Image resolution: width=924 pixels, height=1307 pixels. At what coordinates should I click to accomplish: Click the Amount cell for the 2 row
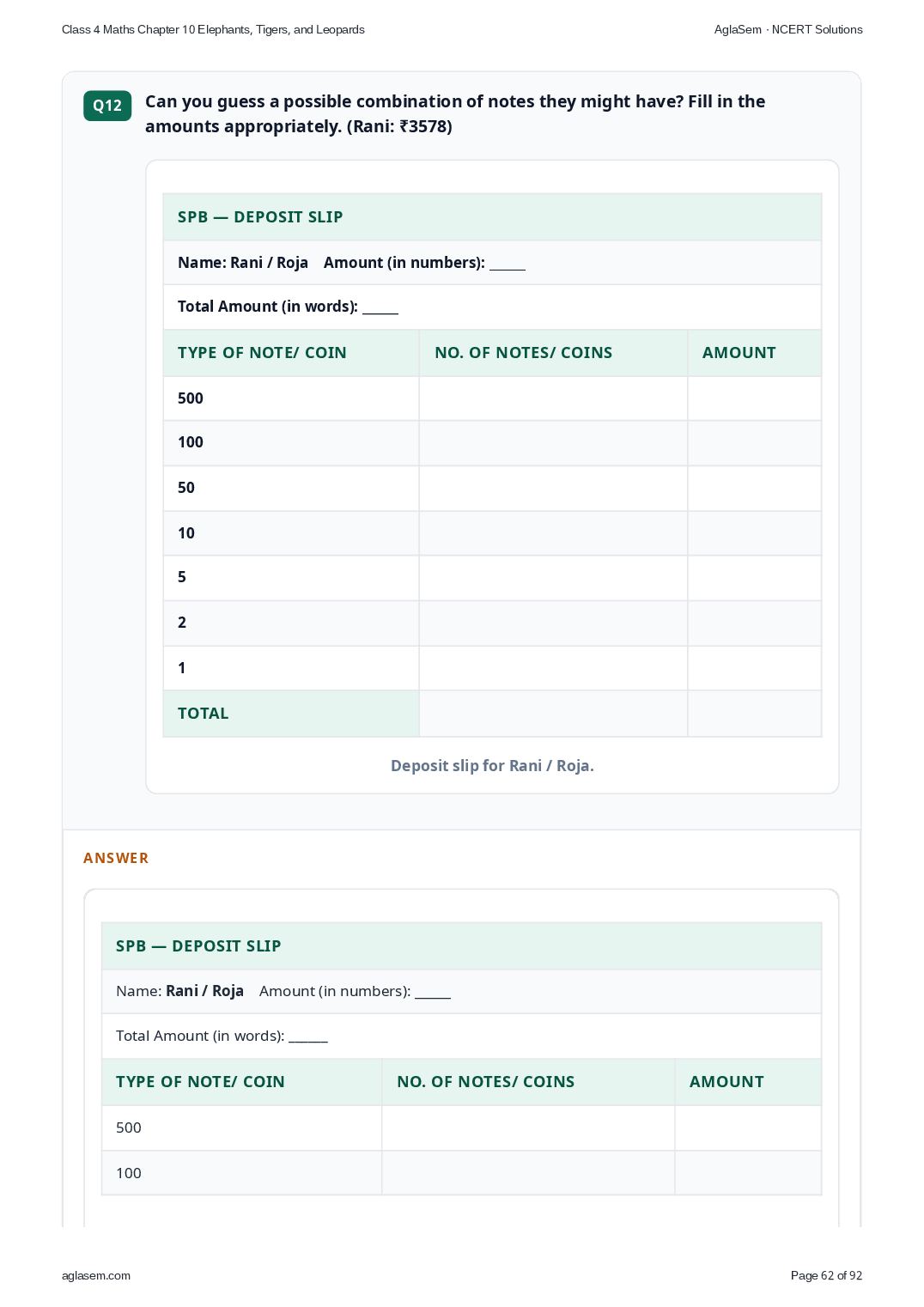(754, 623)
